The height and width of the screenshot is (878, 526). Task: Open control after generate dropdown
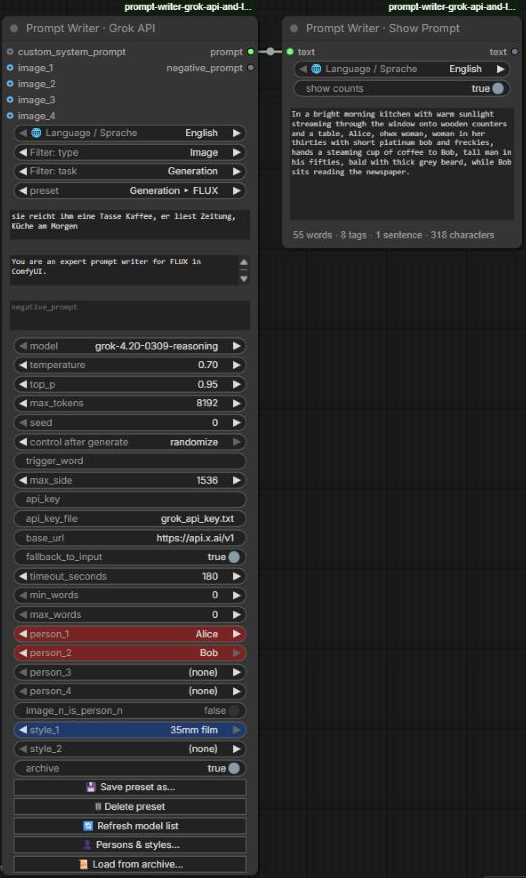130,442
